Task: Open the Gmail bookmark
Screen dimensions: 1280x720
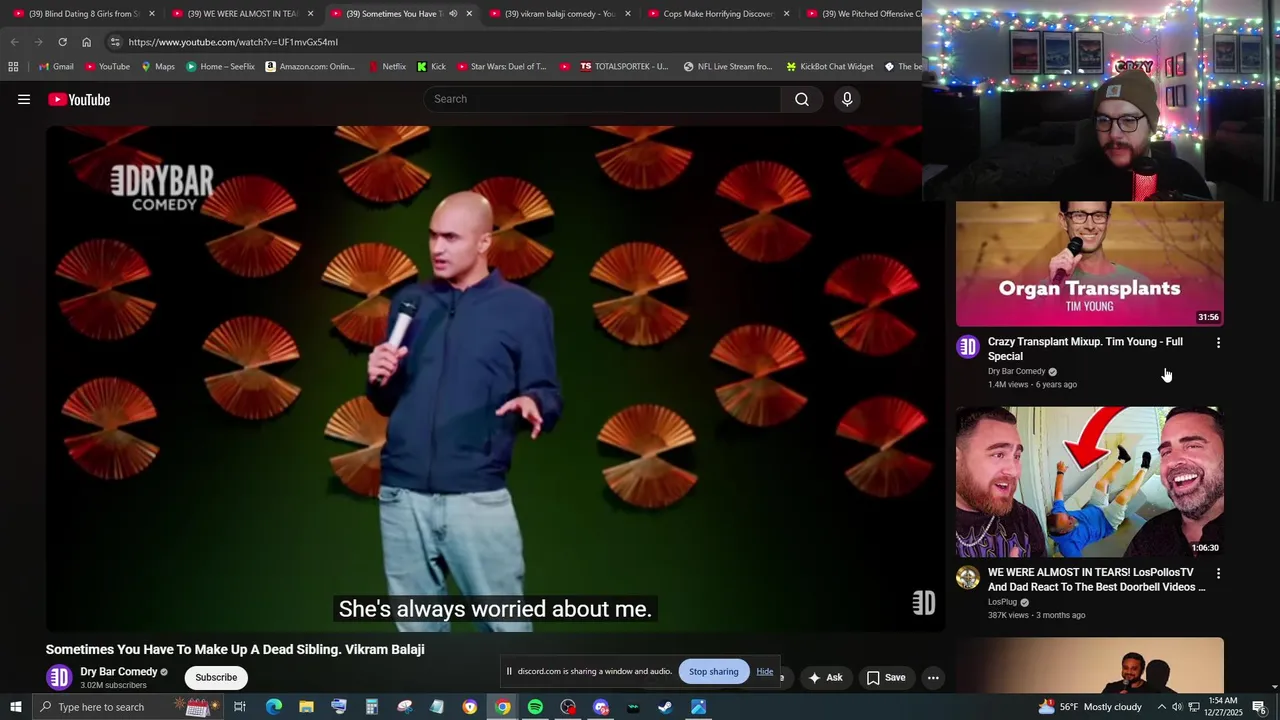Action: point(55,67)
